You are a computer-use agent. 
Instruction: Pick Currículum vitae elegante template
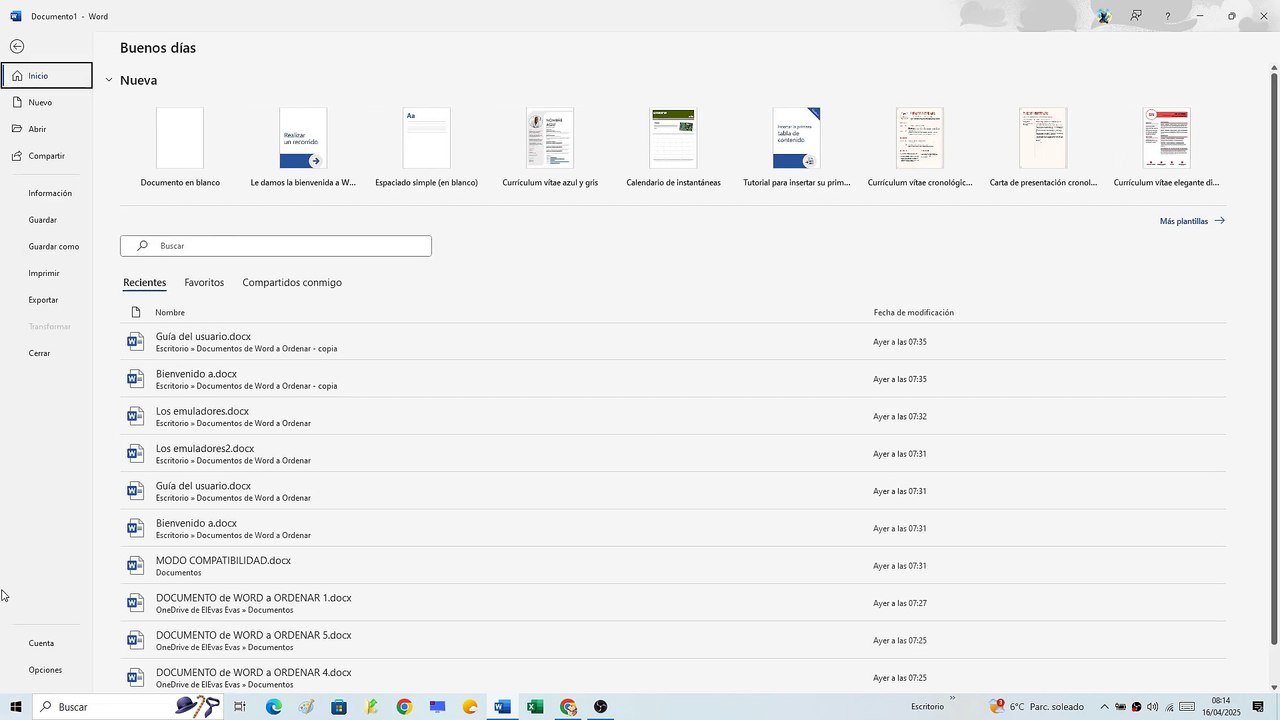tap(1166, 147)
